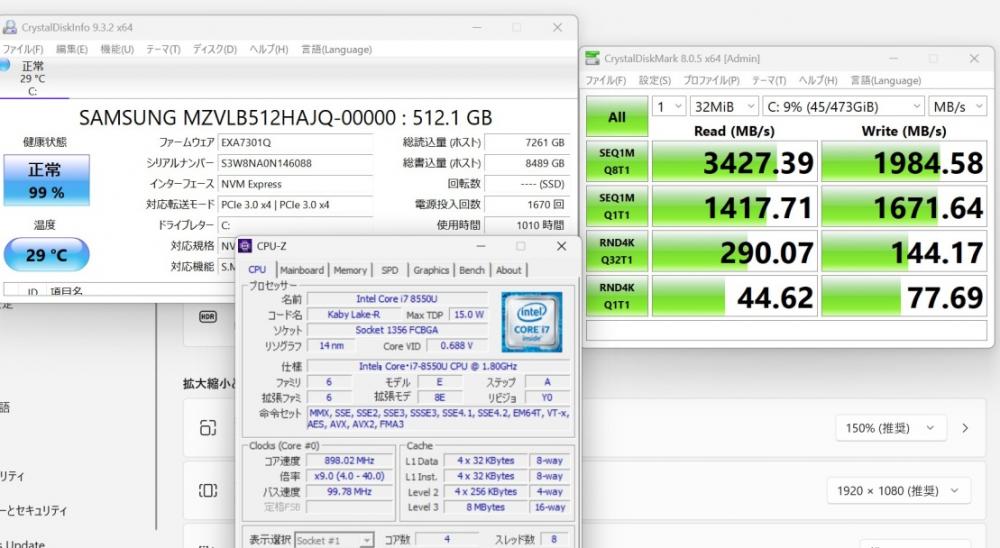Viewport: 1000px width, 548px height.
Task: Run the RND4K Q32T1 test
Action: coord(617,251)
